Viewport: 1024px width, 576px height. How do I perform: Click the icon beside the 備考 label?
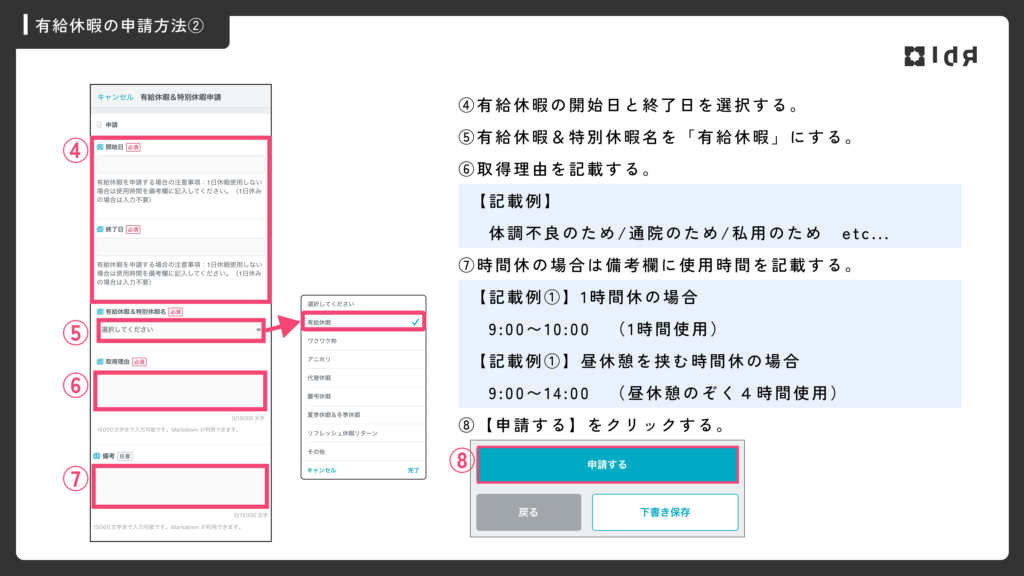(98, 455)
